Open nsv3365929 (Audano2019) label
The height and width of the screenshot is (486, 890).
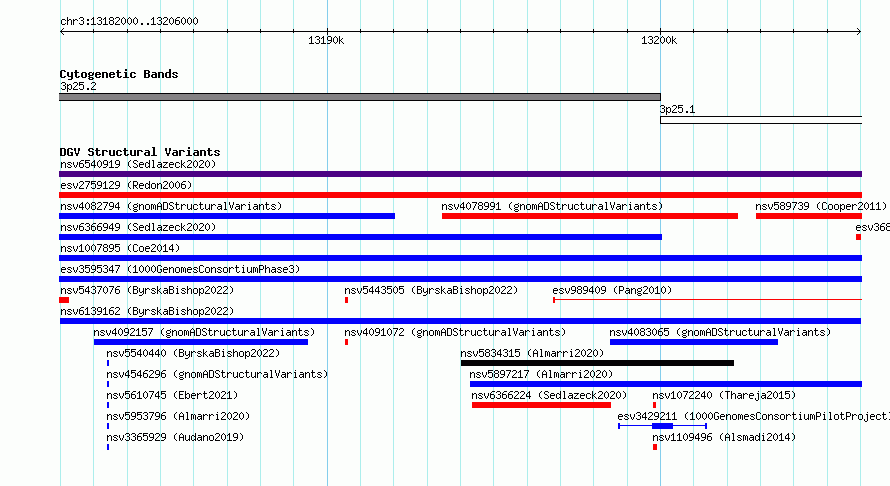175,437
